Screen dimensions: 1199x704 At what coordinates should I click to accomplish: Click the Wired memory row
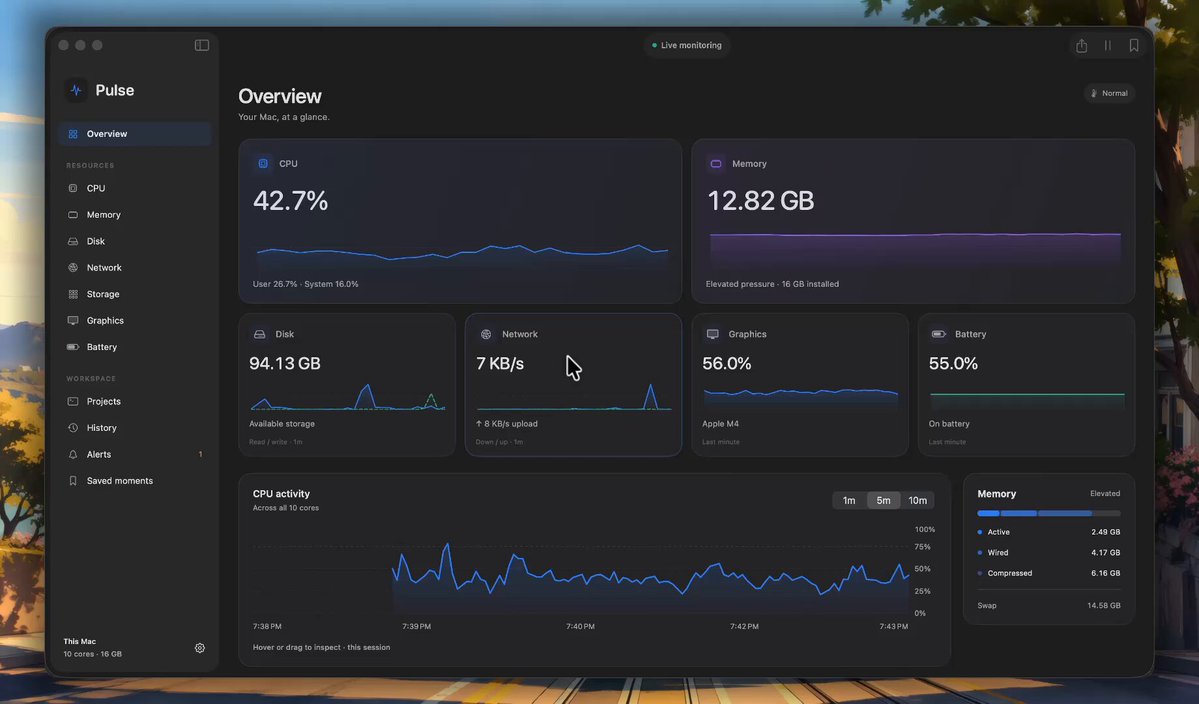1048,553
